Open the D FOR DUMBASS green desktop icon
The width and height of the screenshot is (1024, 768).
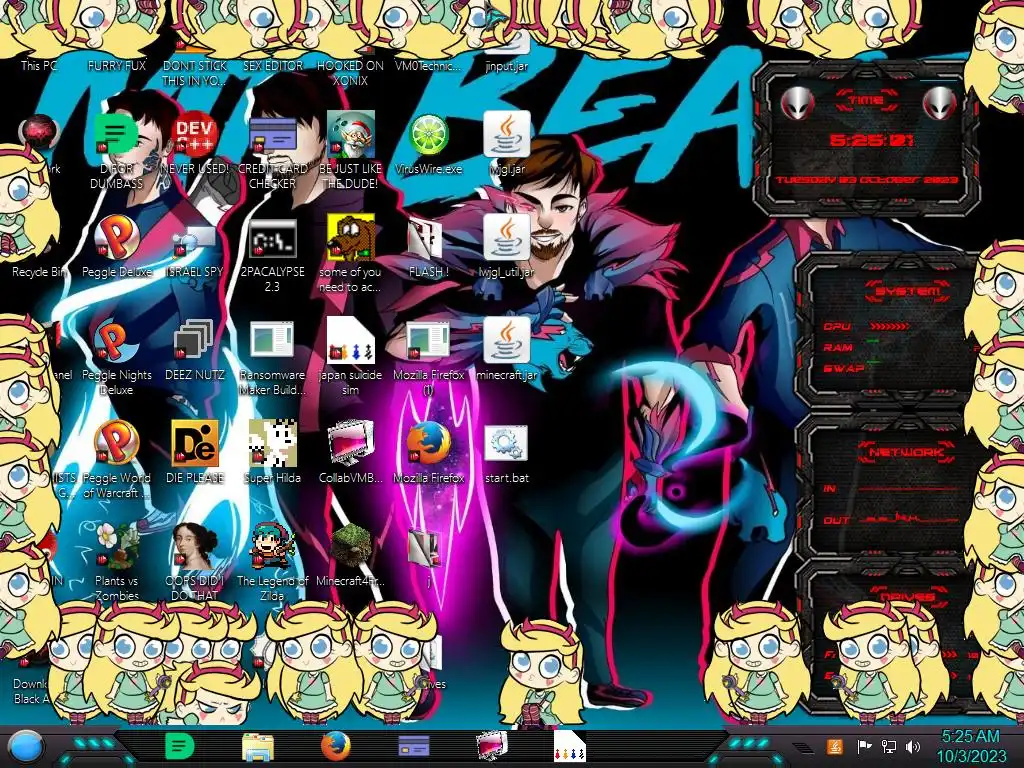pyautogui.click(x=116, y=135)
